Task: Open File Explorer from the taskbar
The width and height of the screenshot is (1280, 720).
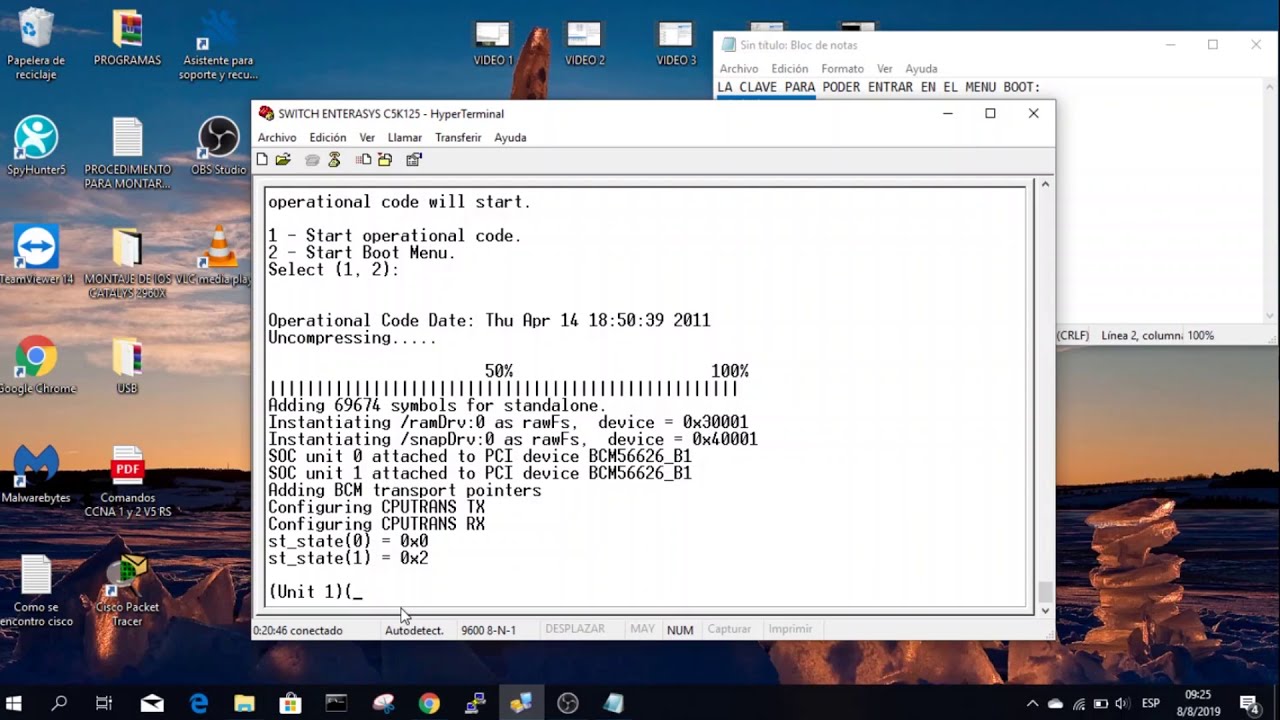Action: coord(244,703)
